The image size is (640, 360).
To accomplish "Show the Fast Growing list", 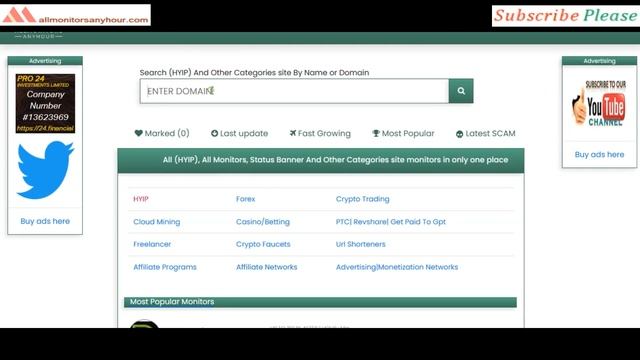I will (x=320, y=133).
